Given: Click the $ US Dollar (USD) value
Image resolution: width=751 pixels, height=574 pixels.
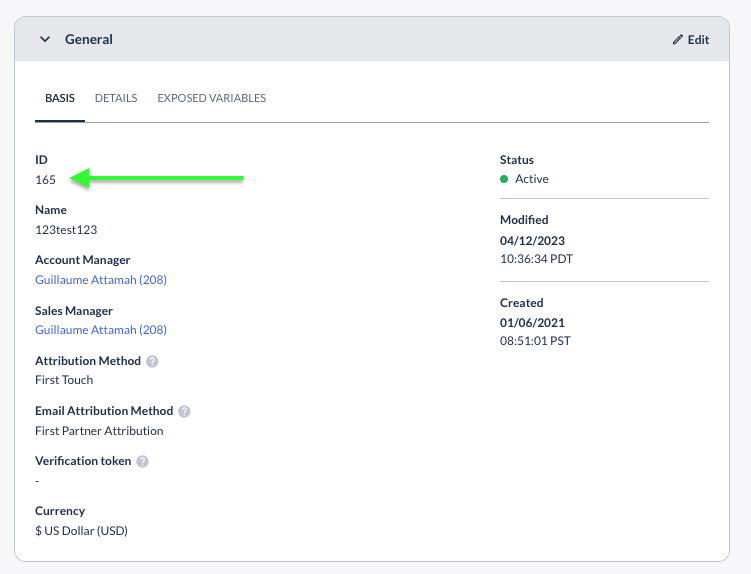Looking at the screenshot, I should click(81, 531).
